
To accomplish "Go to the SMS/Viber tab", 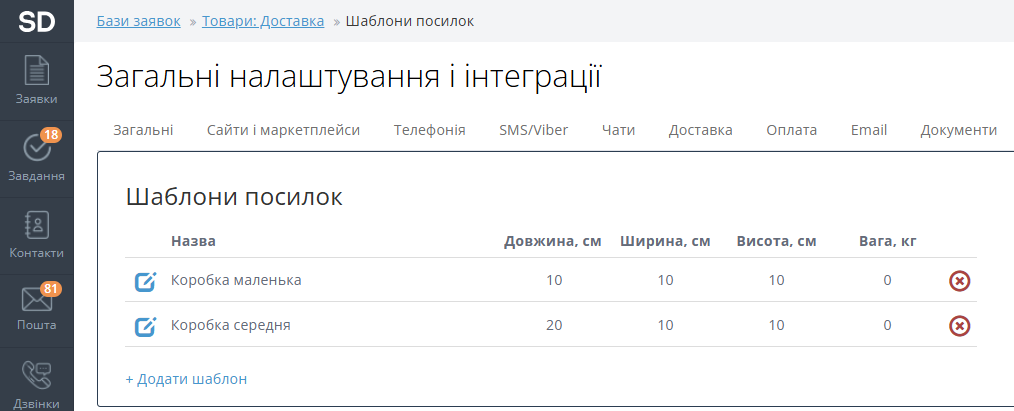I will 533,130.
